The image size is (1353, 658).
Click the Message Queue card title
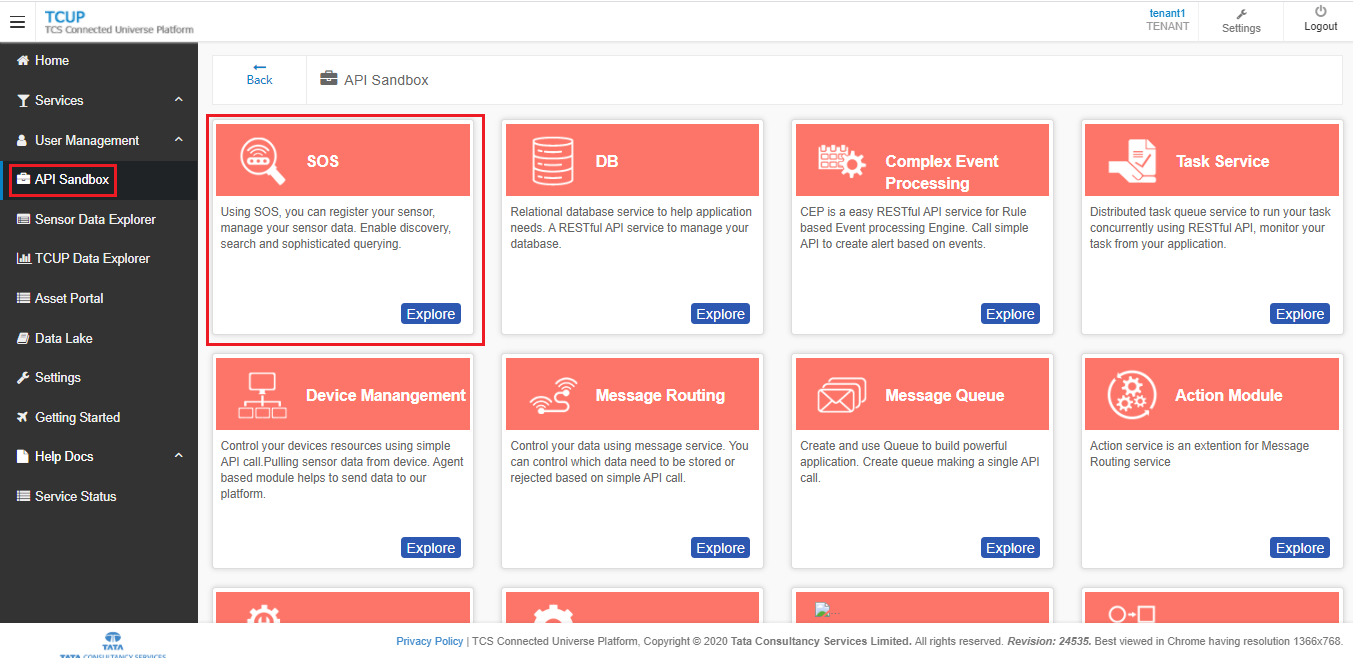pos(944,395)
